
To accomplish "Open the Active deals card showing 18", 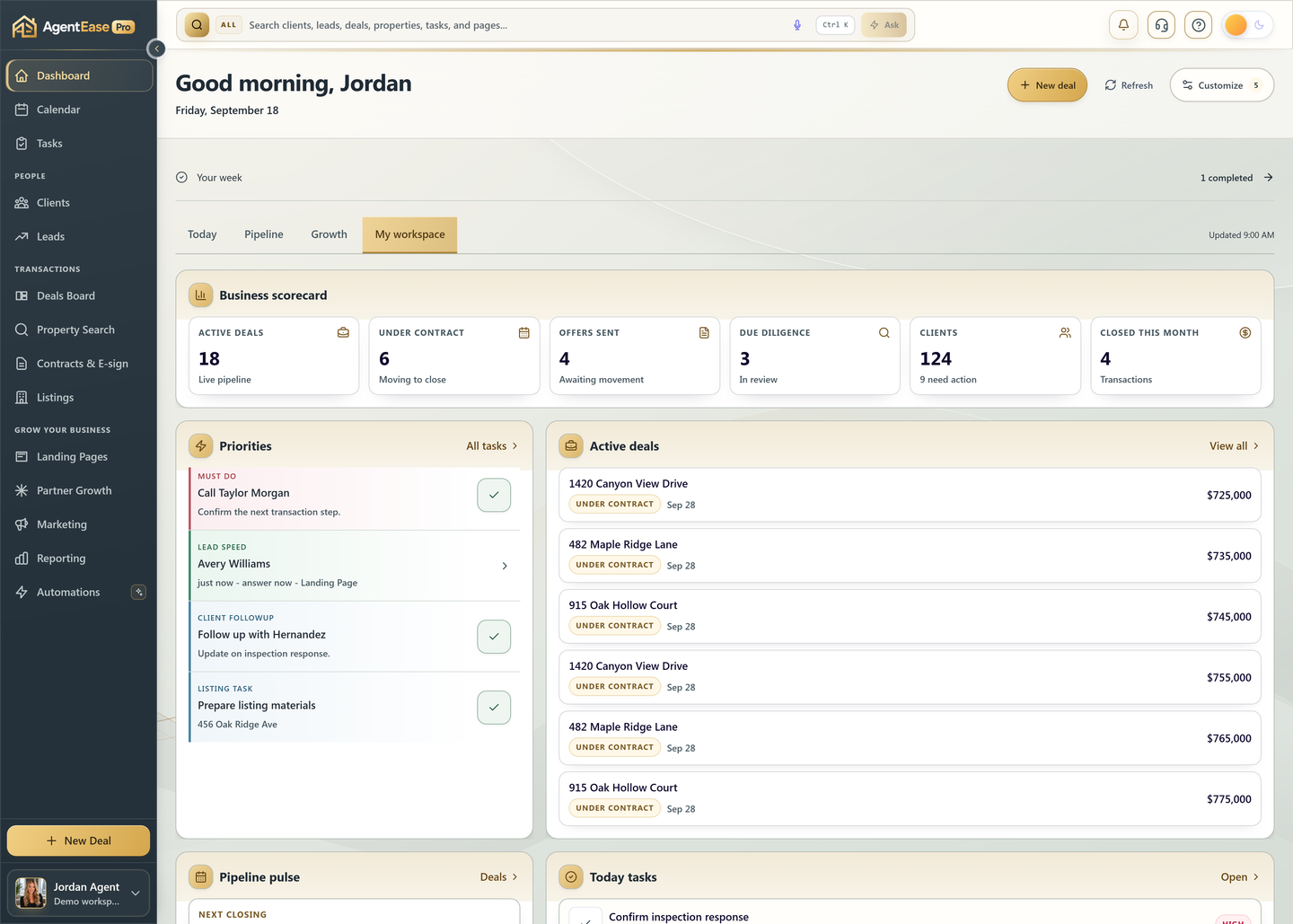I will pyautogui.click(x=274, y=356).
